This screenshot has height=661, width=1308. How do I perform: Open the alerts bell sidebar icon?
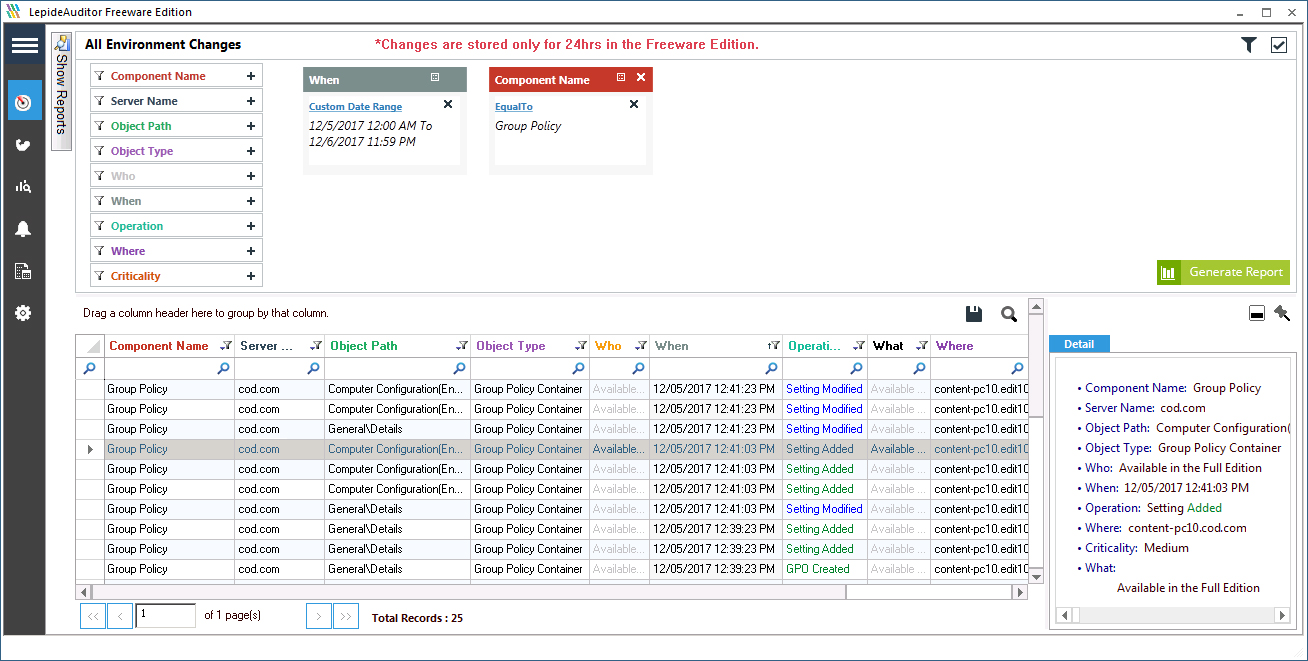point(23,229)
